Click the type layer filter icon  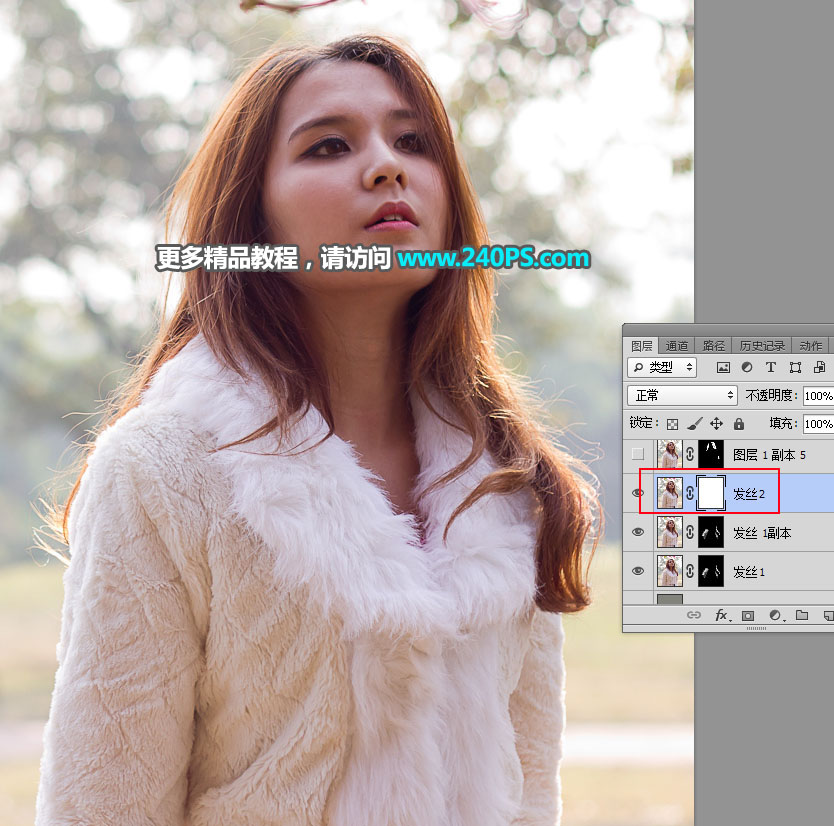click(771, 368)
